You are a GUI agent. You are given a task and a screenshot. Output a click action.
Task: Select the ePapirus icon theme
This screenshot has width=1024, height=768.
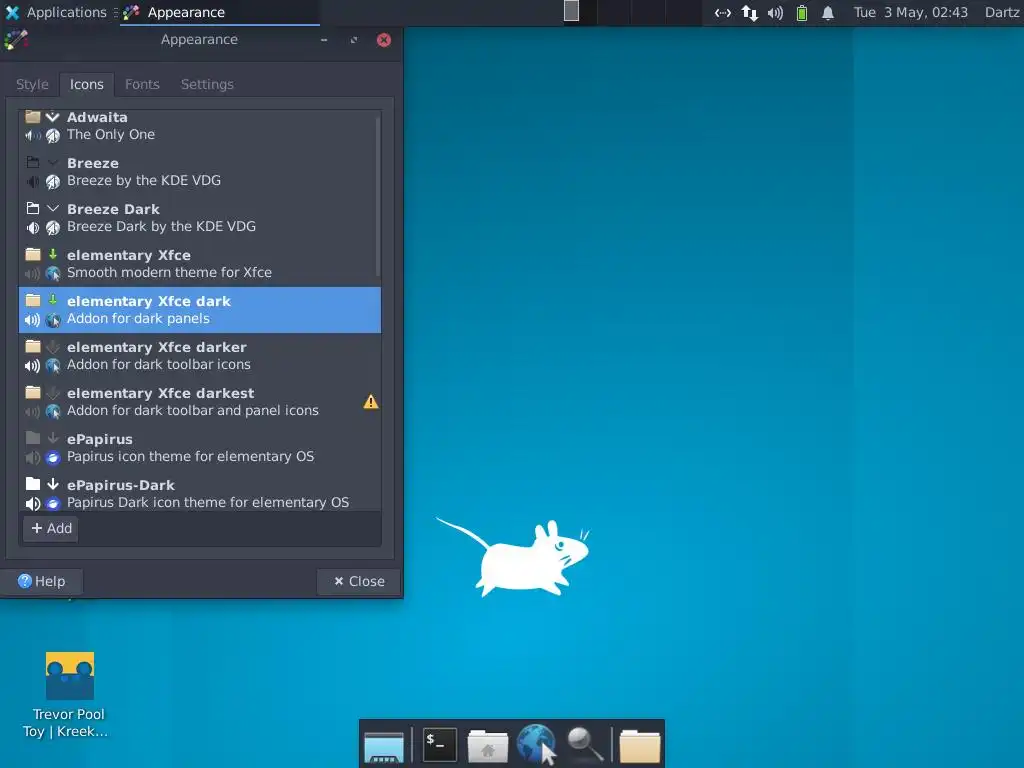199,448
